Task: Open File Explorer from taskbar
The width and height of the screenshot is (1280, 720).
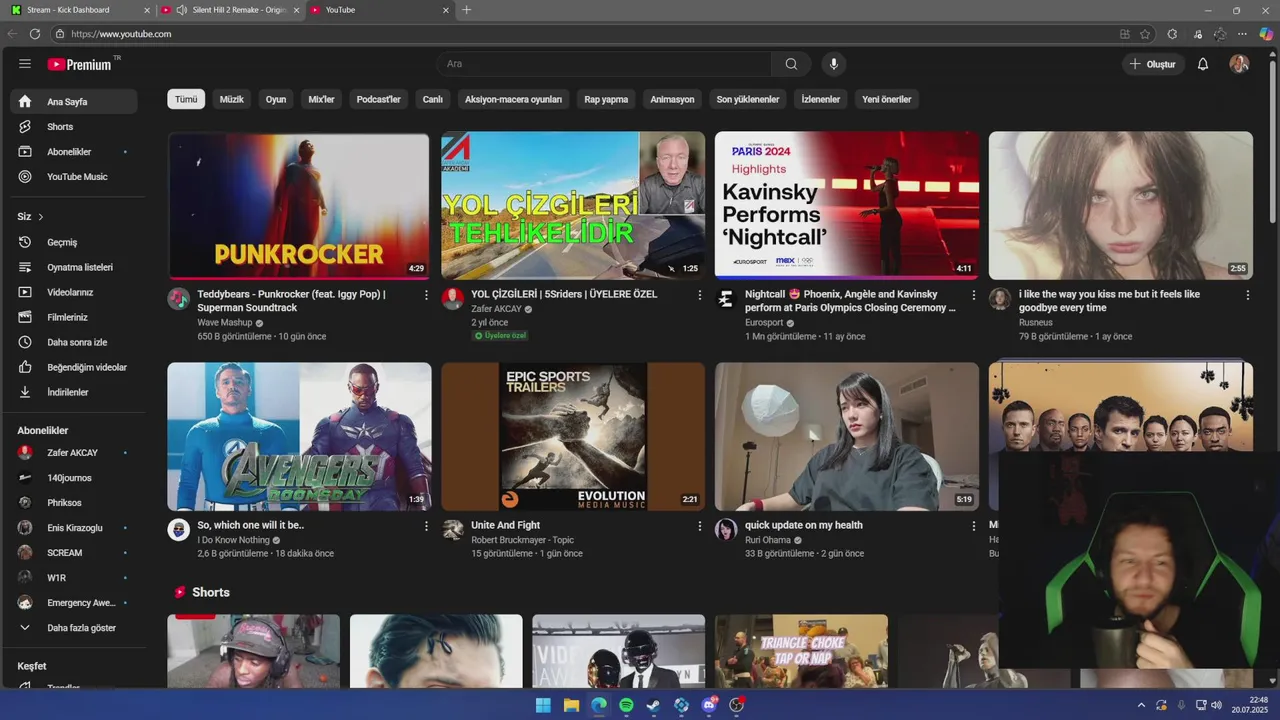Action: (x=571, y=705)
